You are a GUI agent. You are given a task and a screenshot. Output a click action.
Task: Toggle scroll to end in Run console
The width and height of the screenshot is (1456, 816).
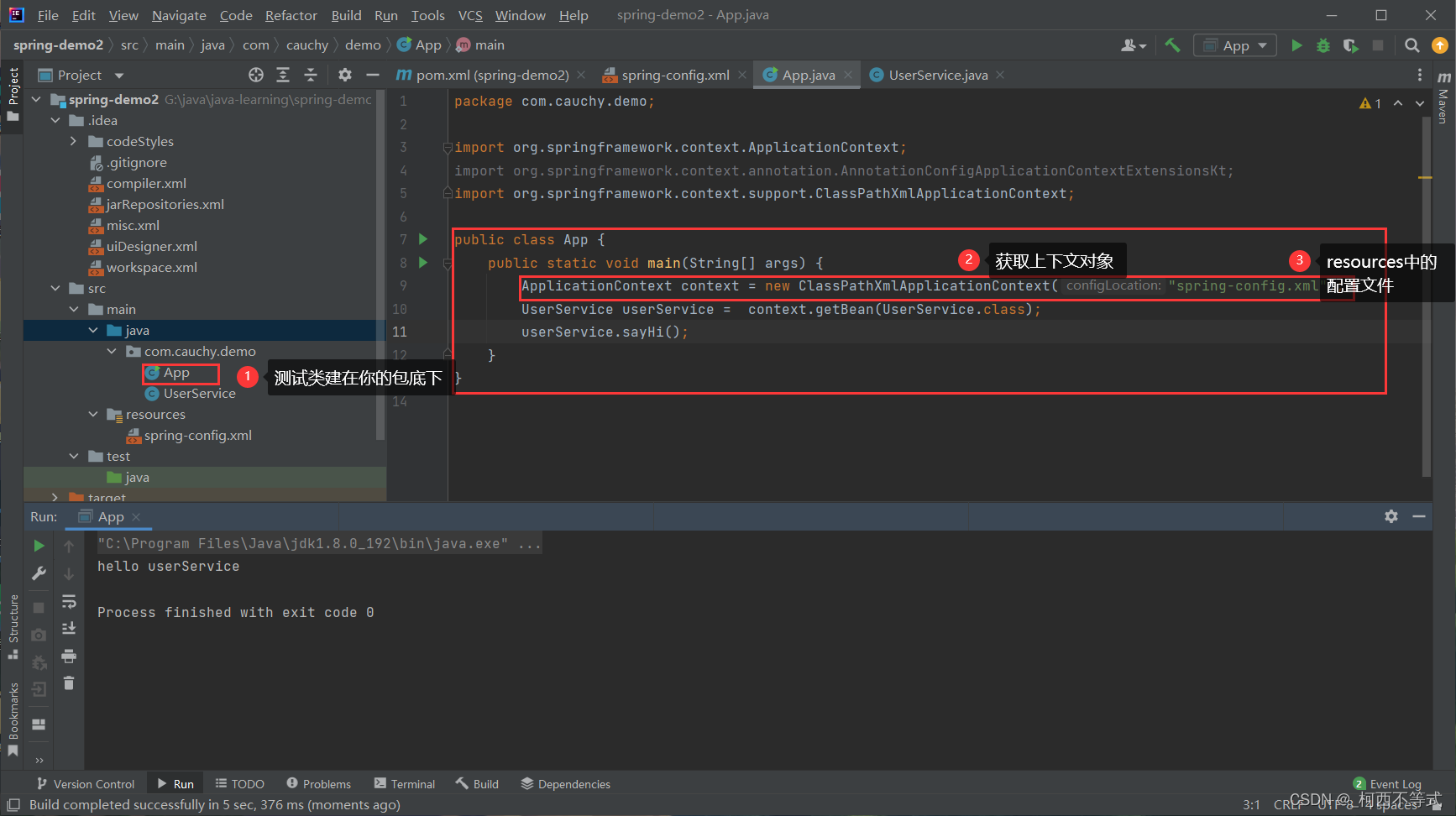69,628
